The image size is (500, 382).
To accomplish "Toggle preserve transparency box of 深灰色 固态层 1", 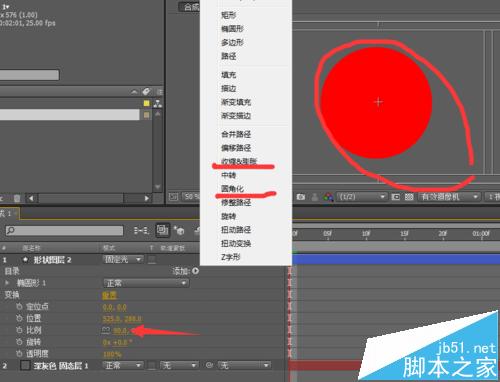I will pos(152,366).
